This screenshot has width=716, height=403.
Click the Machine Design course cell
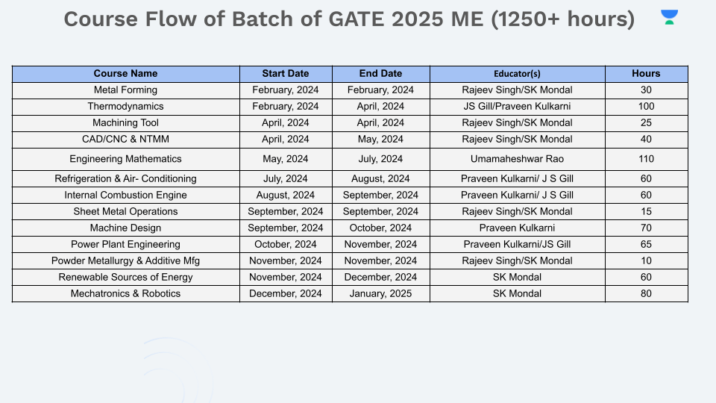[126, 227]
